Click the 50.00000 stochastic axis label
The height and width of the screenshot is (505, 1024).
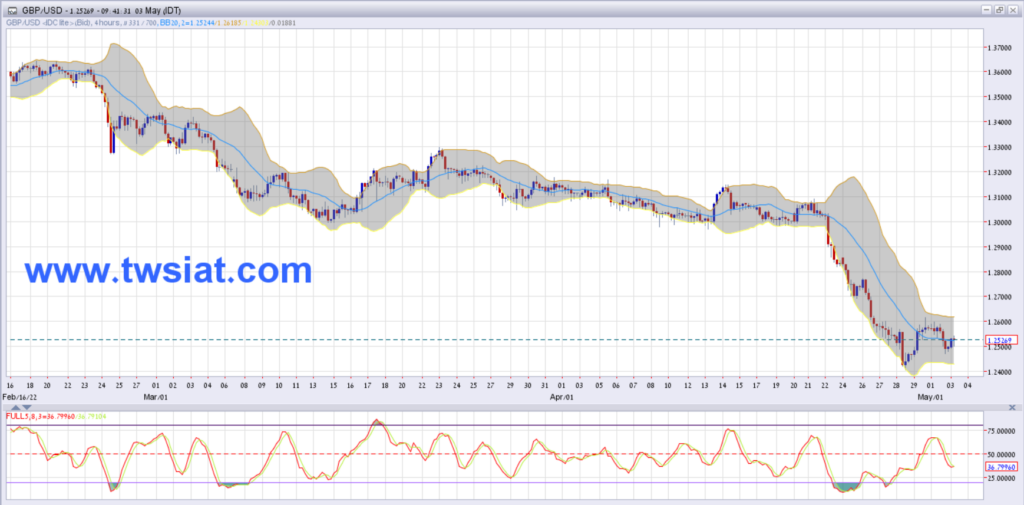999,454
